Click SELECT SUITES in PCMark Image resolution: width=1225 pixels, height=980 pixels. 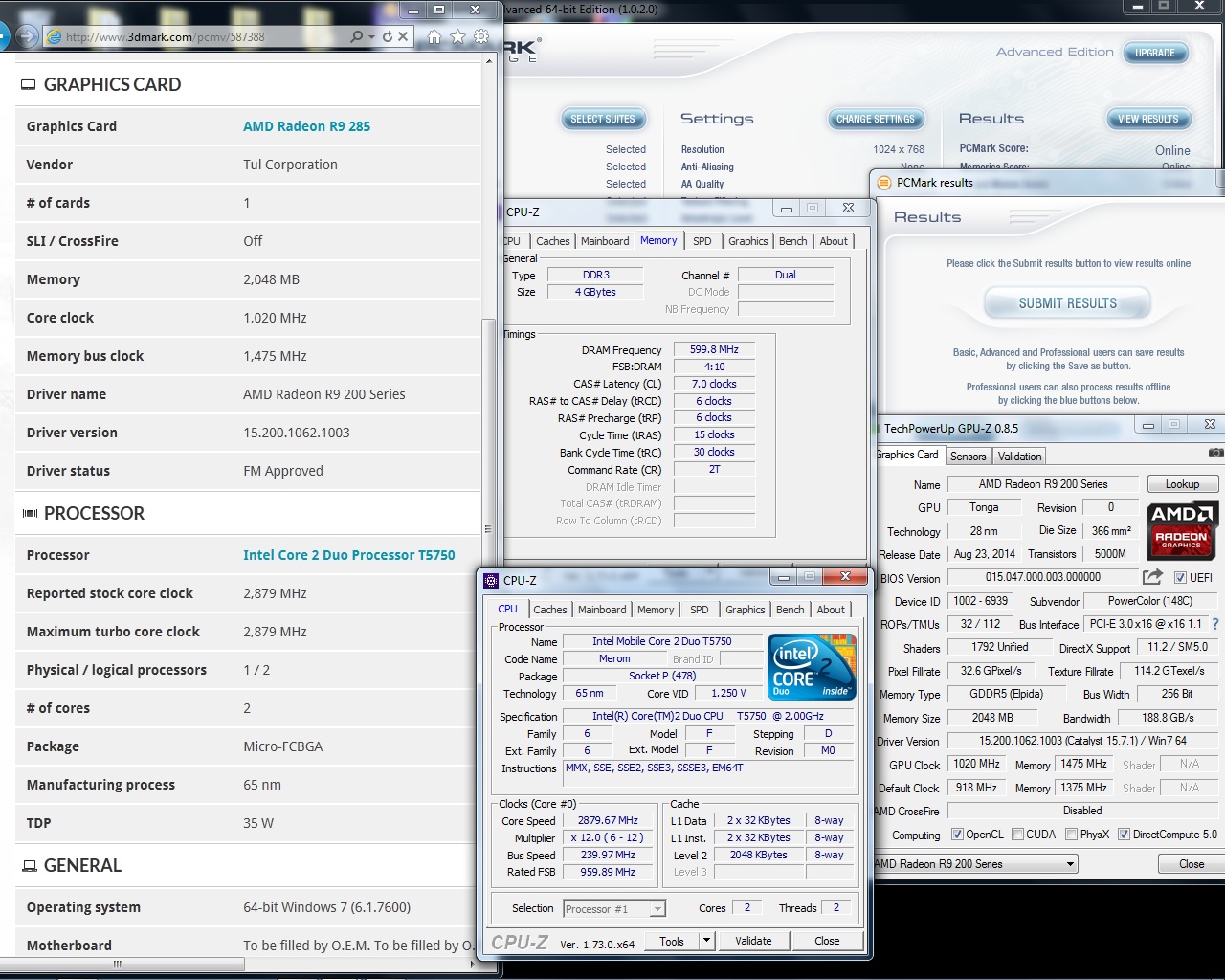click(603, 119)
